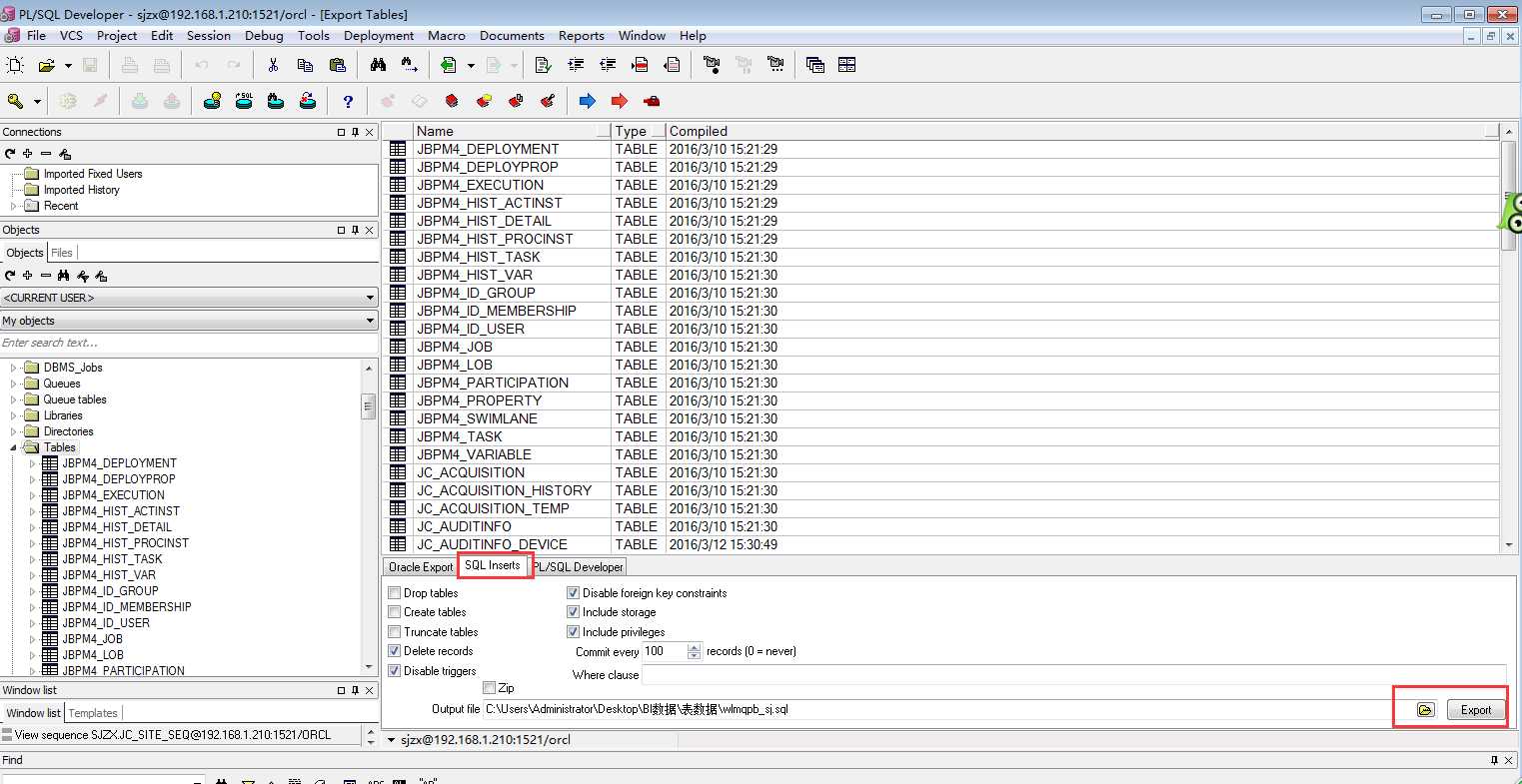
Task: Toggle the Include privileges checkbox
Action: [x=574, y=632]
